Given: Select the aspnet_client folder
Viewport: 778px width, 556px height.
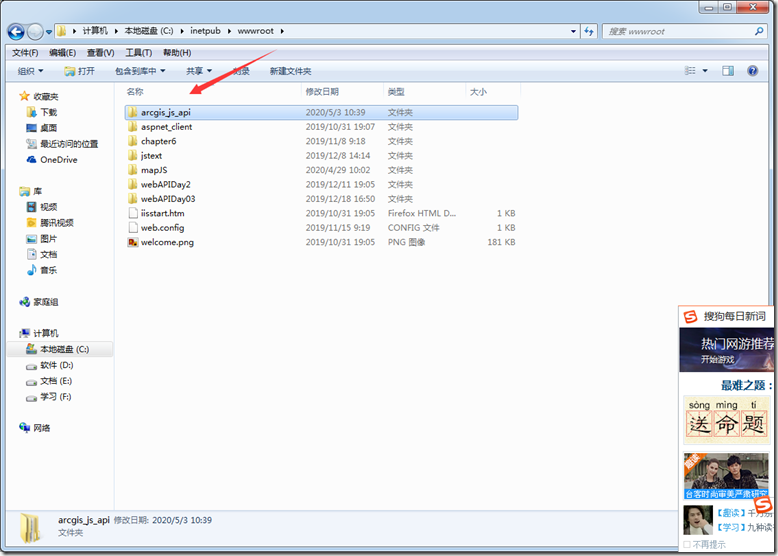Looking at the screenshot, I should pyautogui.click(x=321, y=127).
